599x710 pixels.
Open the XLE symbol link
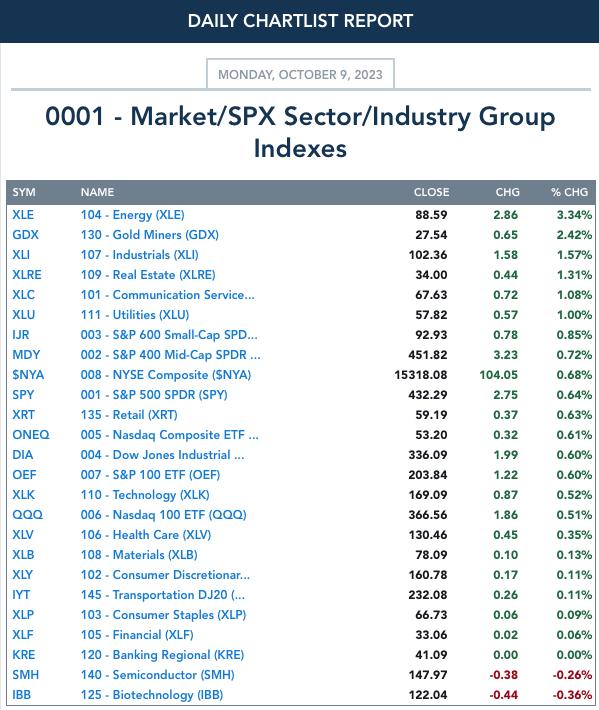23,215
